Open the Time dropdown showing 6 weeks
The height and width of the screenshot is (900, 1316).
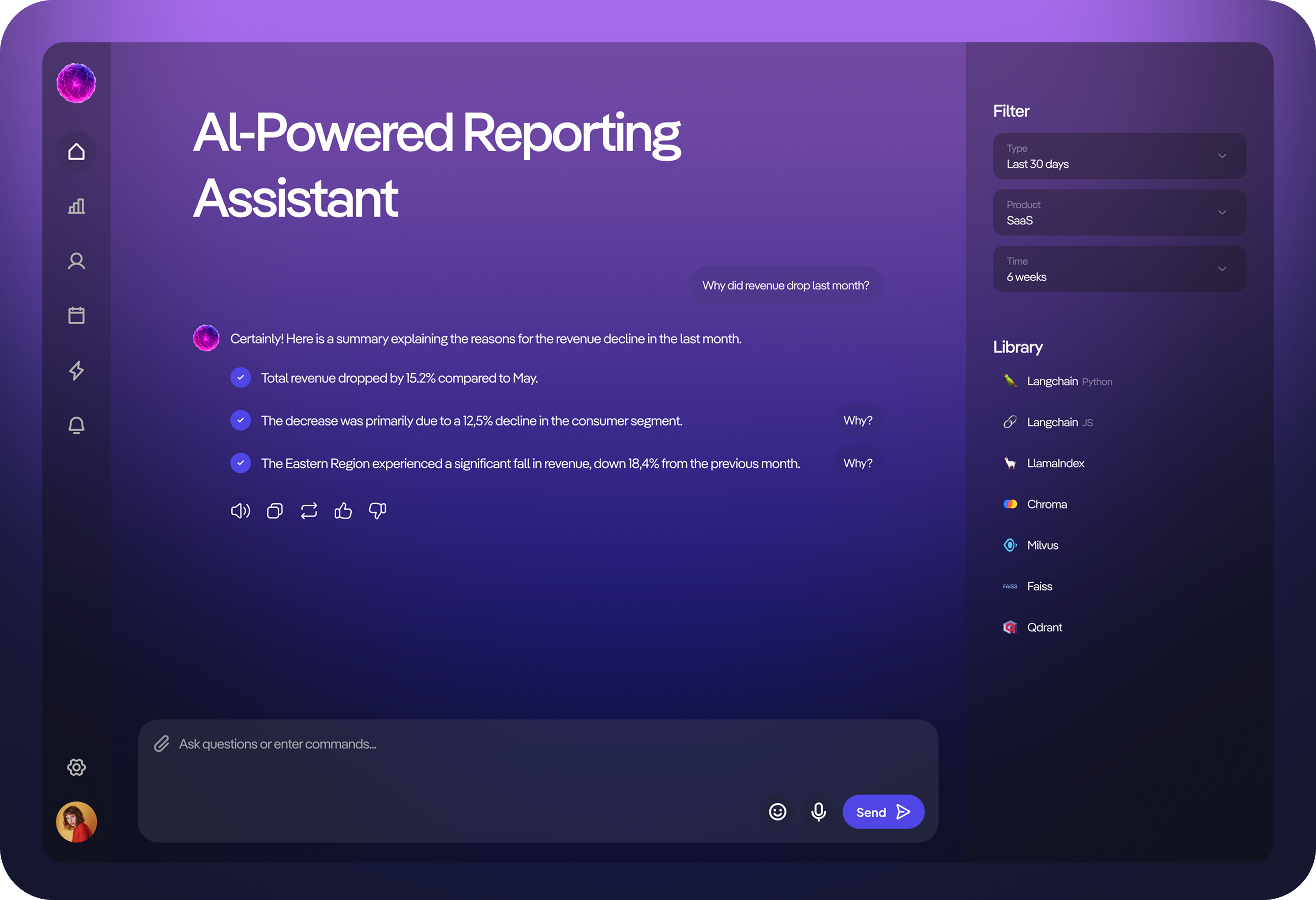(x=1120, y=269)
